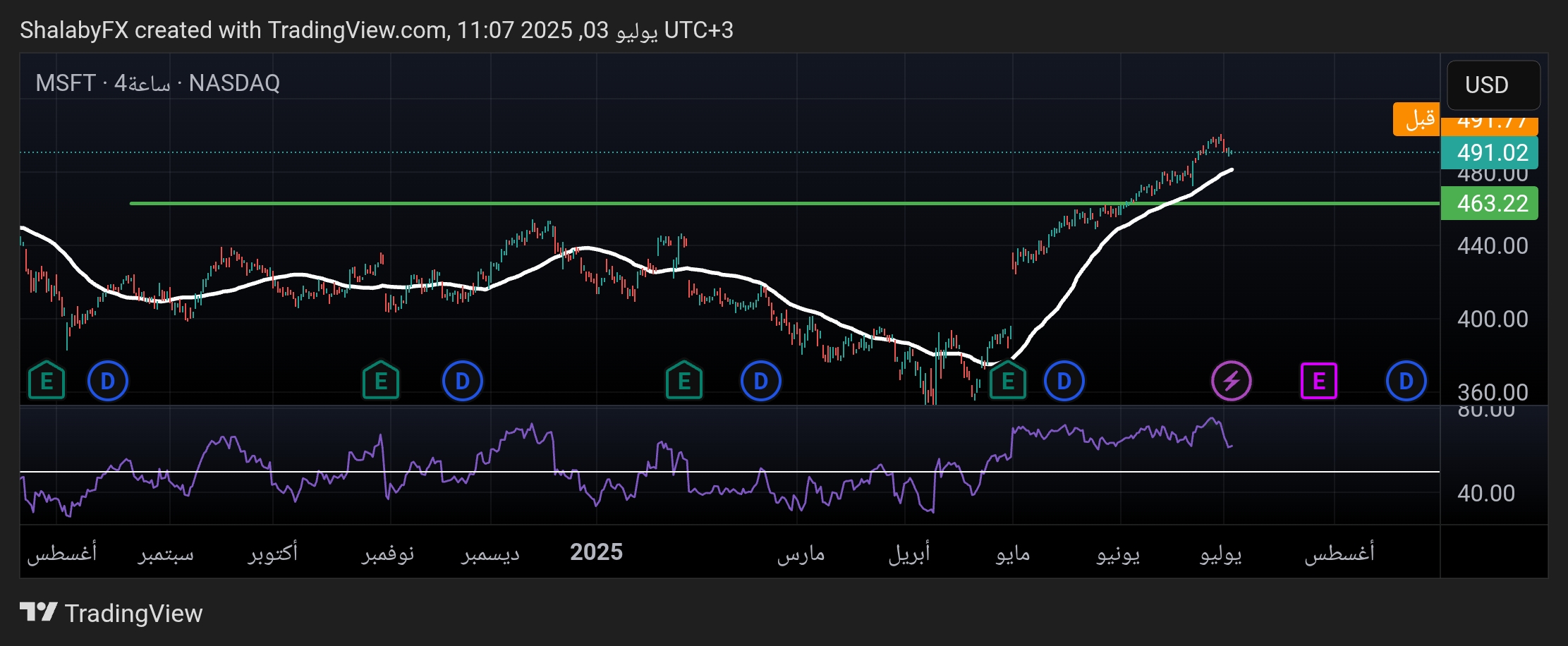Click the 400.00 price scale value
1568x646 pixels.
(1493, 319)
